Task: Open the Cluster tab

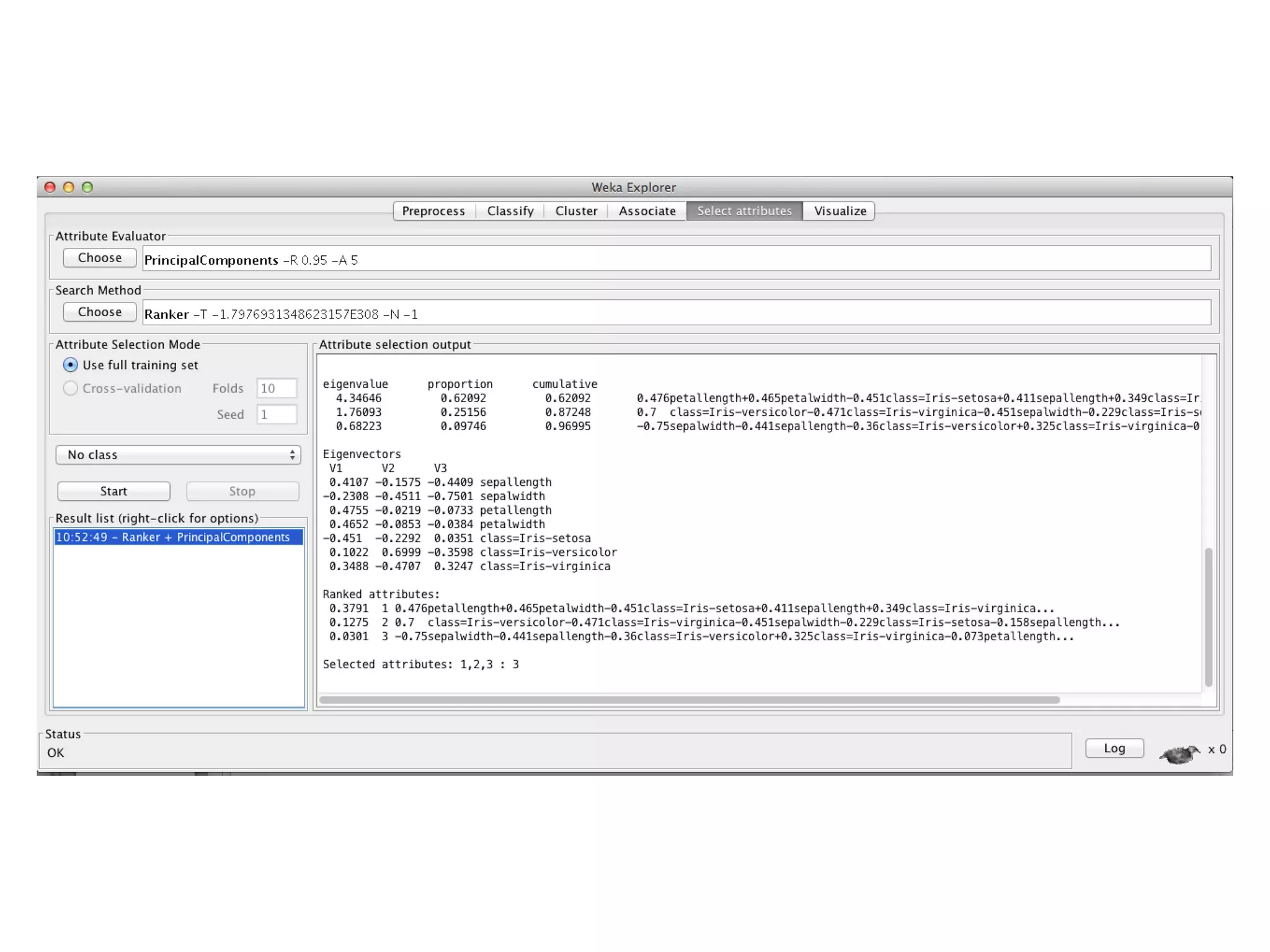Action: (x=576, y=211)
